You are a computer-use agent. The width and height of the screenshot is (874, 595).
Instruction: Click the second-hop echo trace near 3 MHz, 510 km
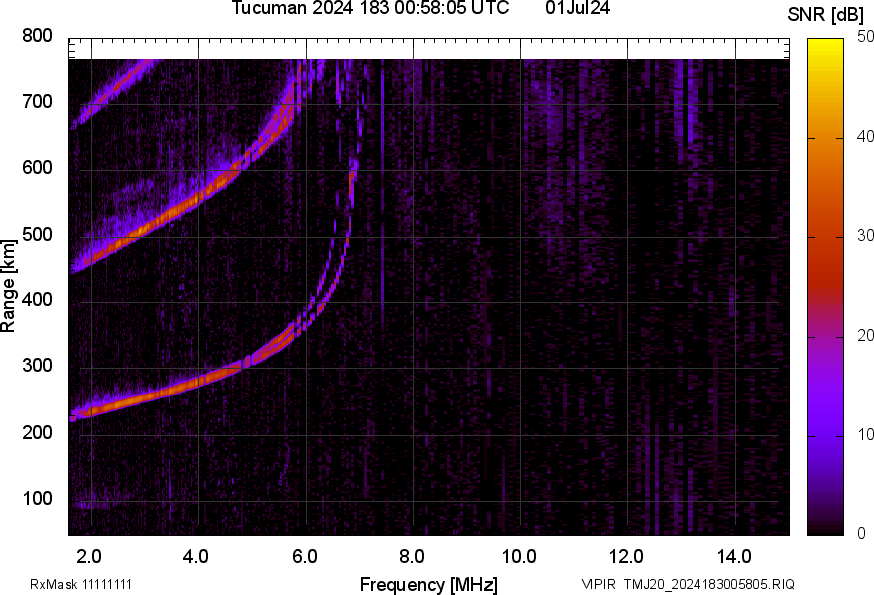(146, 229)
